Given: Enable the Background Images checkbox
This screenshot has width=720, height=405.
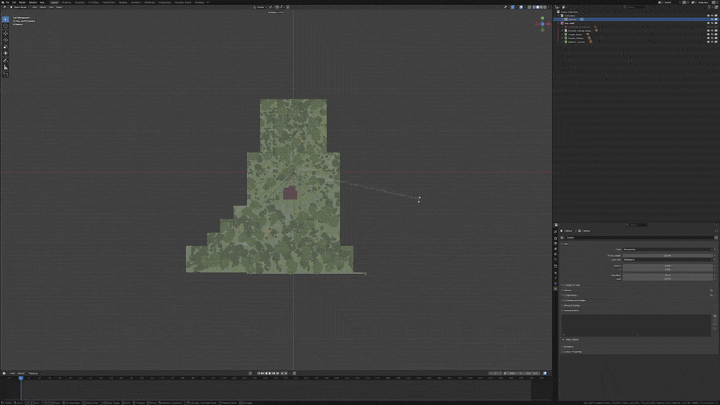Looking at the screenshot, I should [x=564, y=300].
